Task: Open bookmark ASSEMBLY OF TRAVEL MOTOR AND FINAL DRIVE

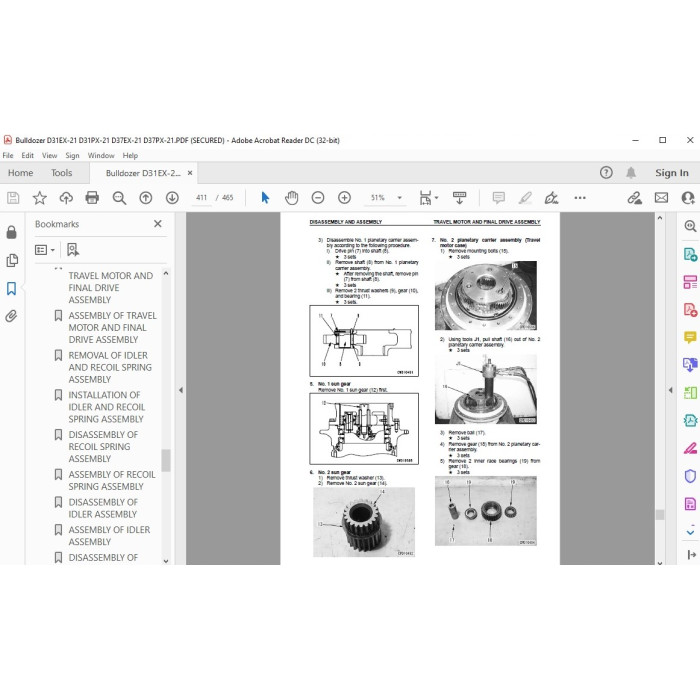Action: [x=112, y=328]
